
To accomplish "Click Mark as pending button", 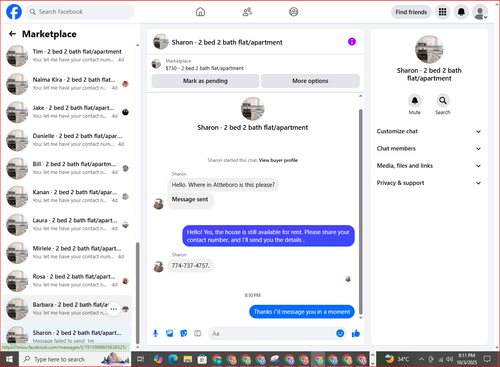I will pos(205,81).
